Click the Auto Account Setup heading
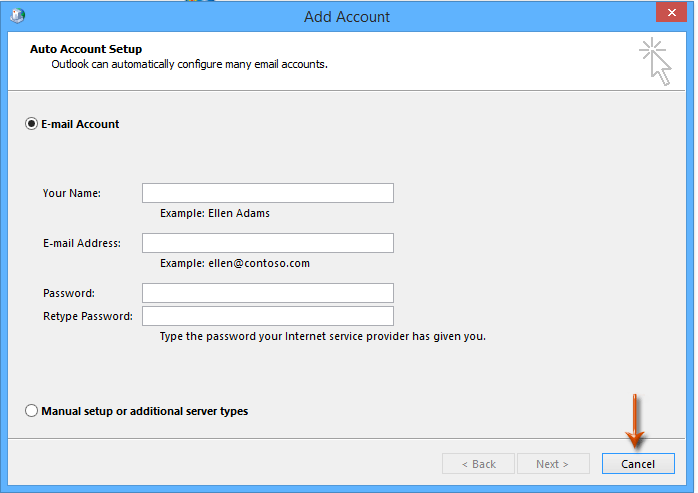This screenshot has width=698, height=493. [86, 49]
